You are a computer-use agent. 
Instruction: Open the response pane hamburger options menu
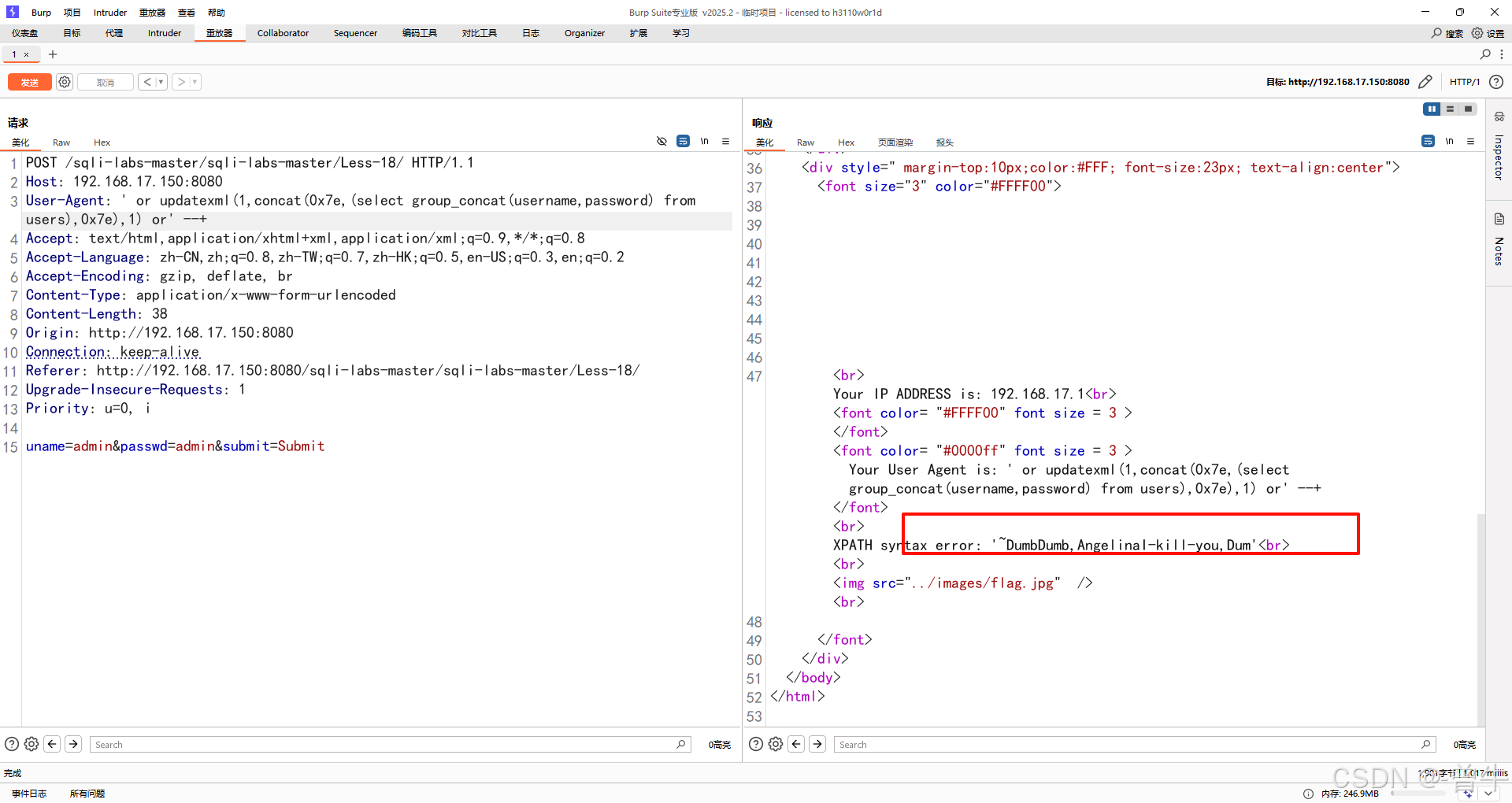1470,142
